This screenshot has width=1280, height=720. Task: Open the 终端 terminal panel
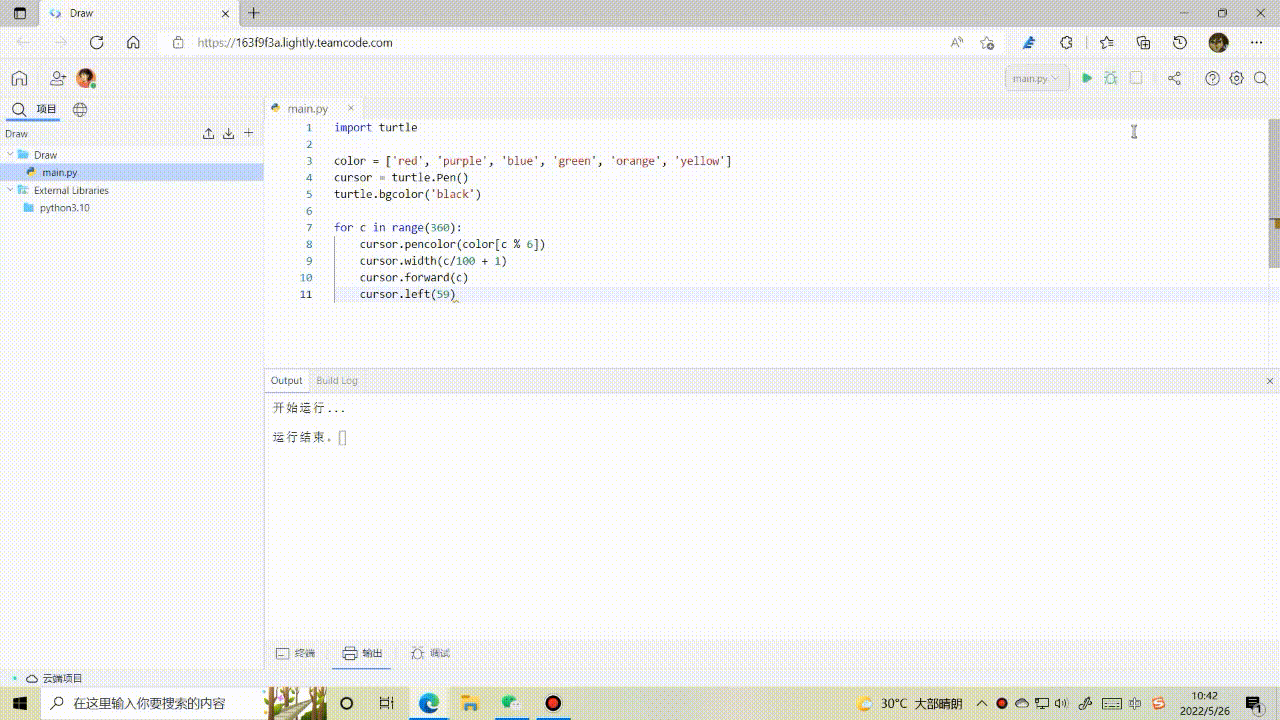click(296, 653)
